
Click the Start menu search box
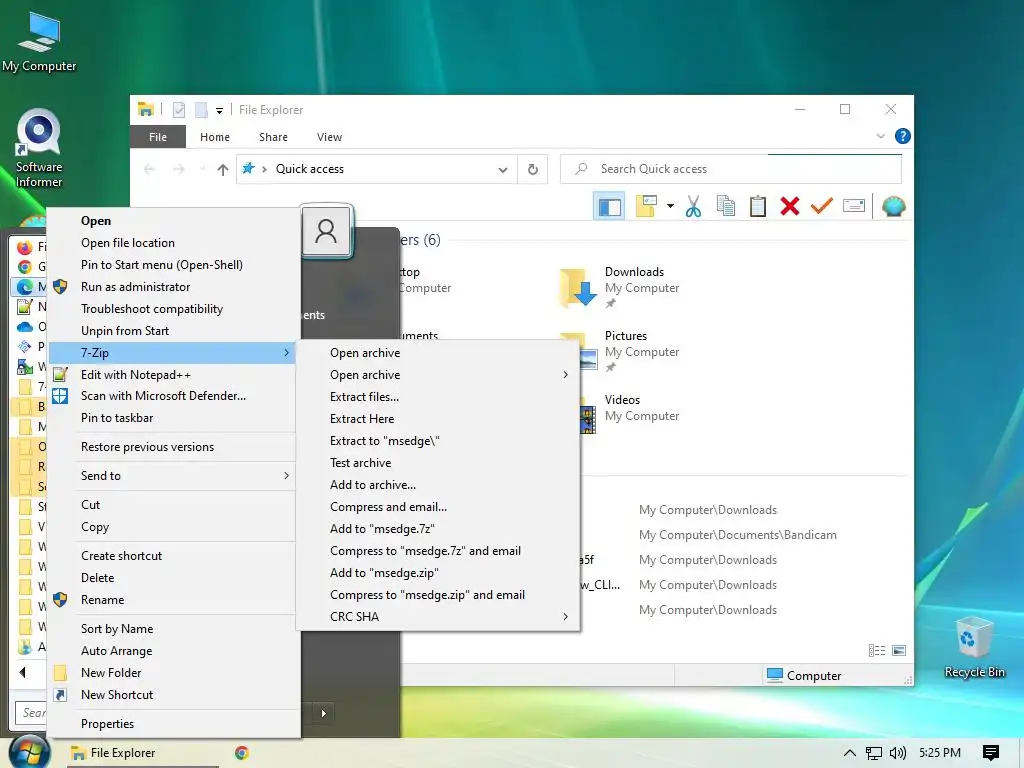click(x=30, y=713)
